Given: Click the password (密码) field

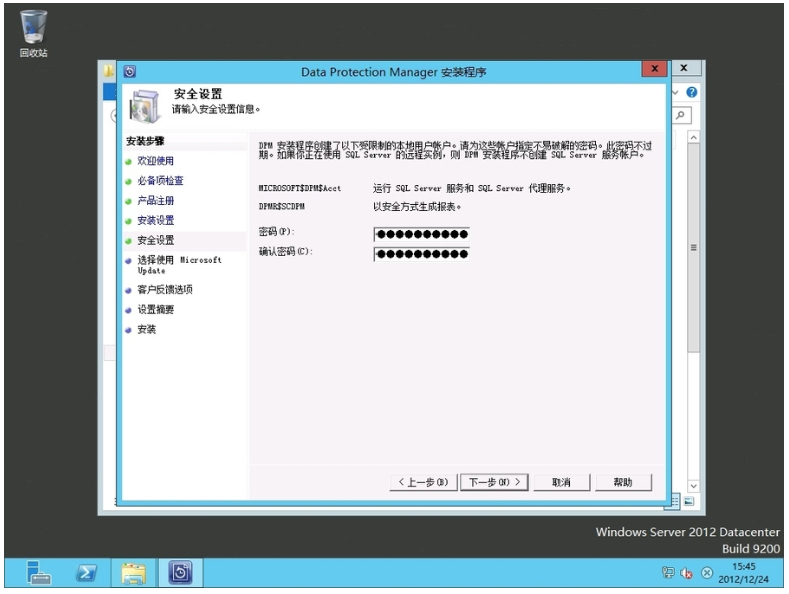Looking at the screenshot, I should click(422, 234).
